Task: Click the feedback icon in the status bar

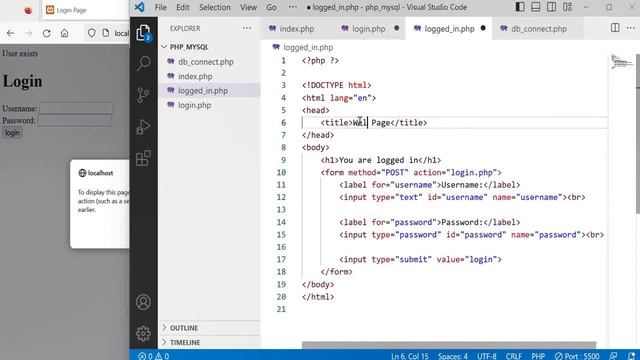Action: pyautogui.click(x=613, y=356)
